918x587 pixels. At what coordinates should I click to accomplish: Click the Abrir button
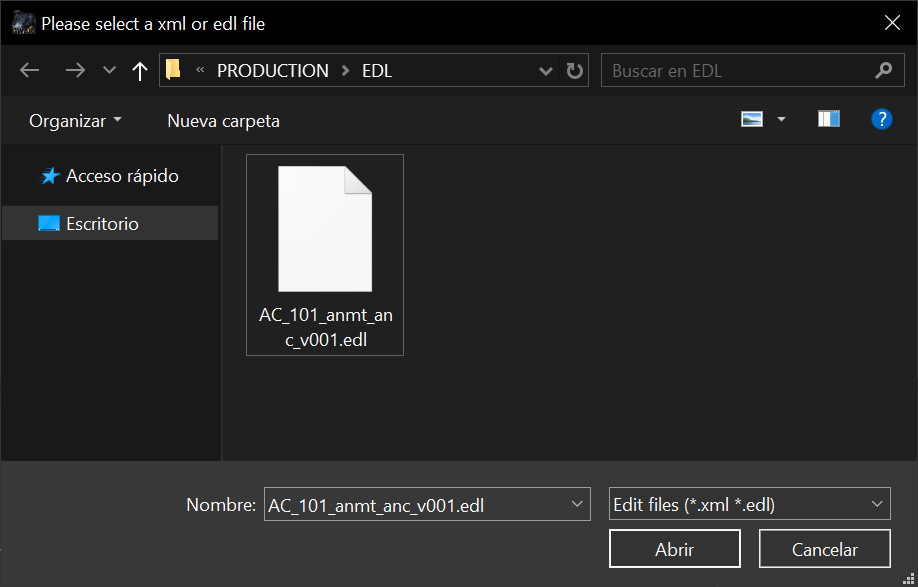(x=674, y=549)
